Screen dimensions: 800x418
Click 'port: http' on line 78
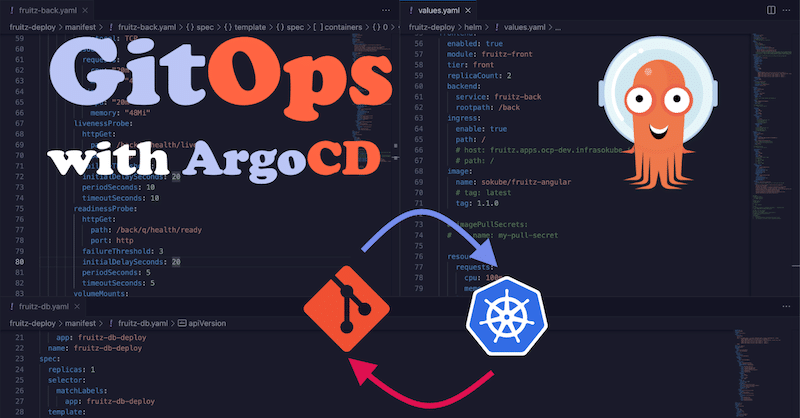click(x=112, y=240)
